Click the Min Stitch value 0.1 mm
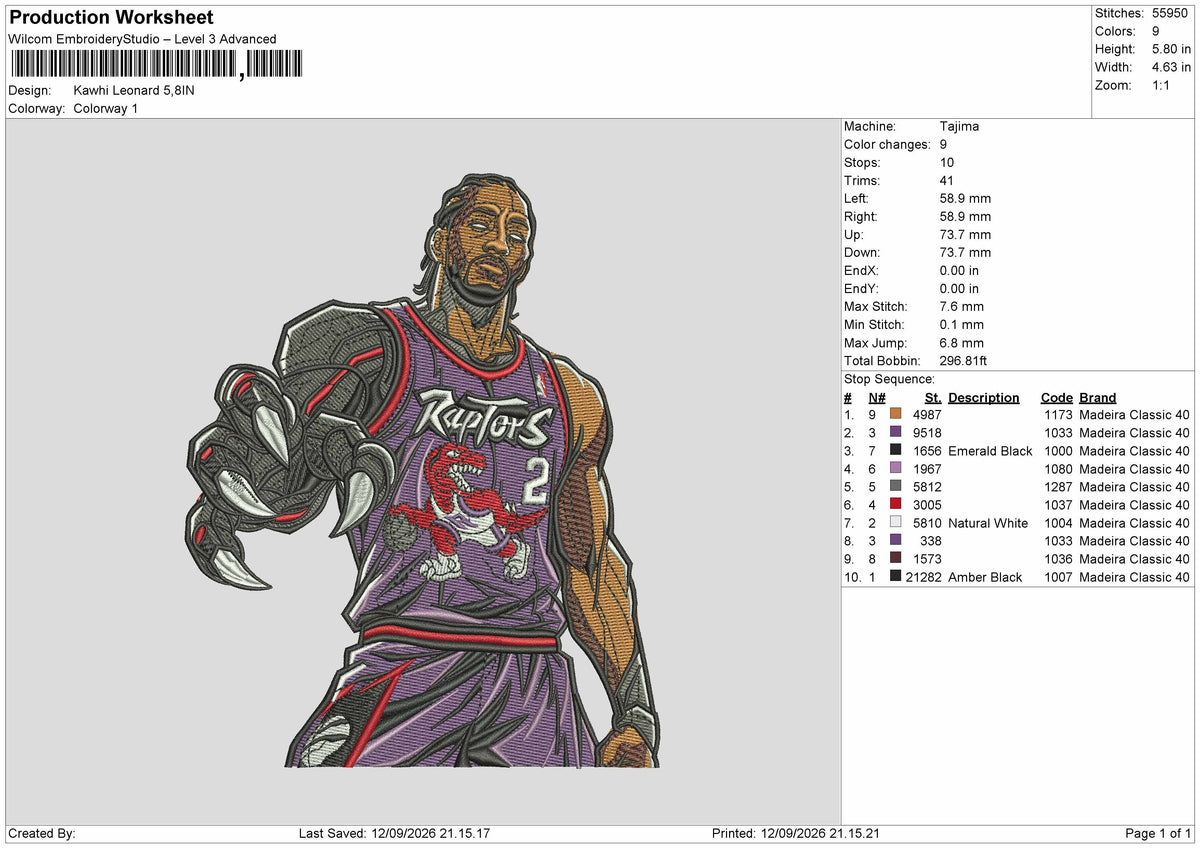The width and height of the screenshot is (1200, 848). click(961, 324)
